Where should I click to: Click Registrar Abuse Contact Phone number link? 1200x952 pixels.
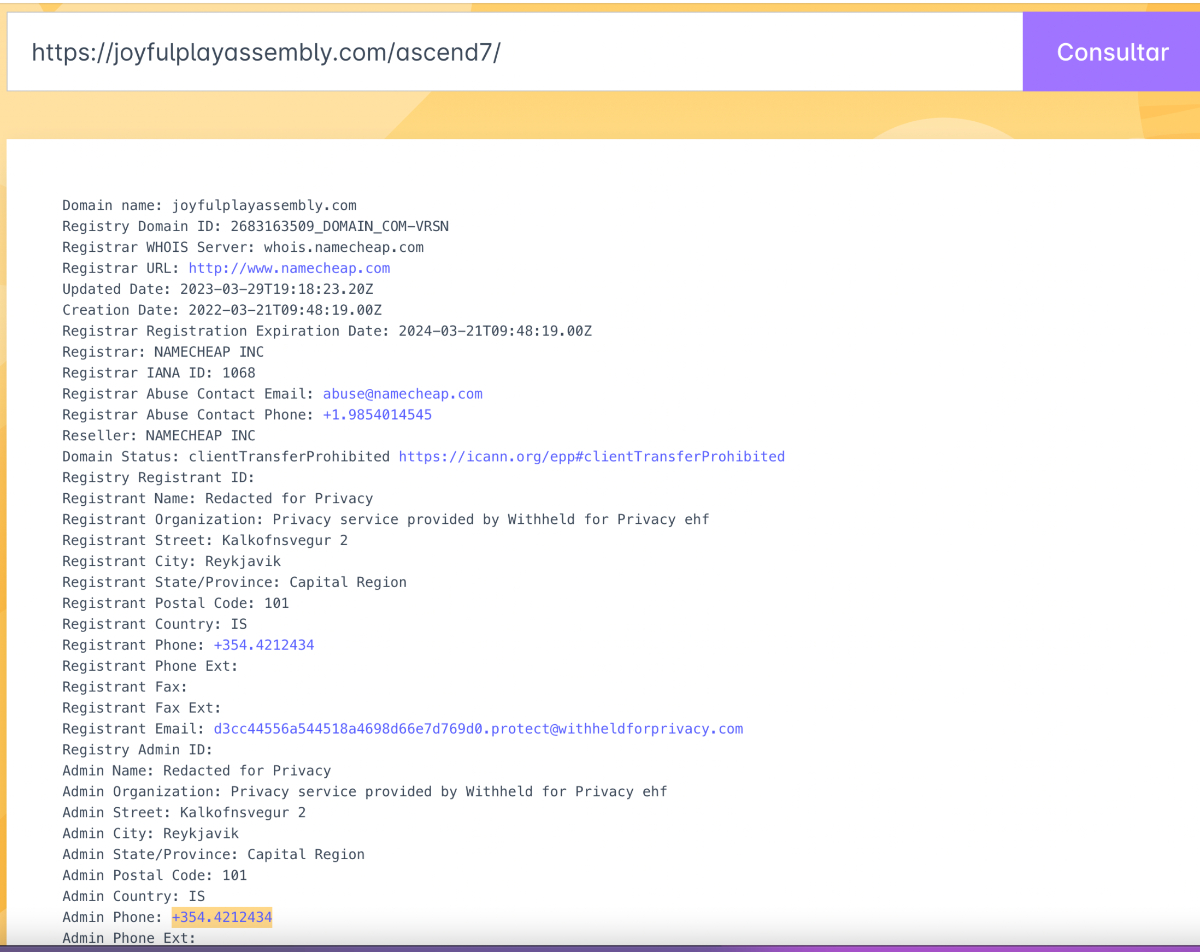click(377, 415)
